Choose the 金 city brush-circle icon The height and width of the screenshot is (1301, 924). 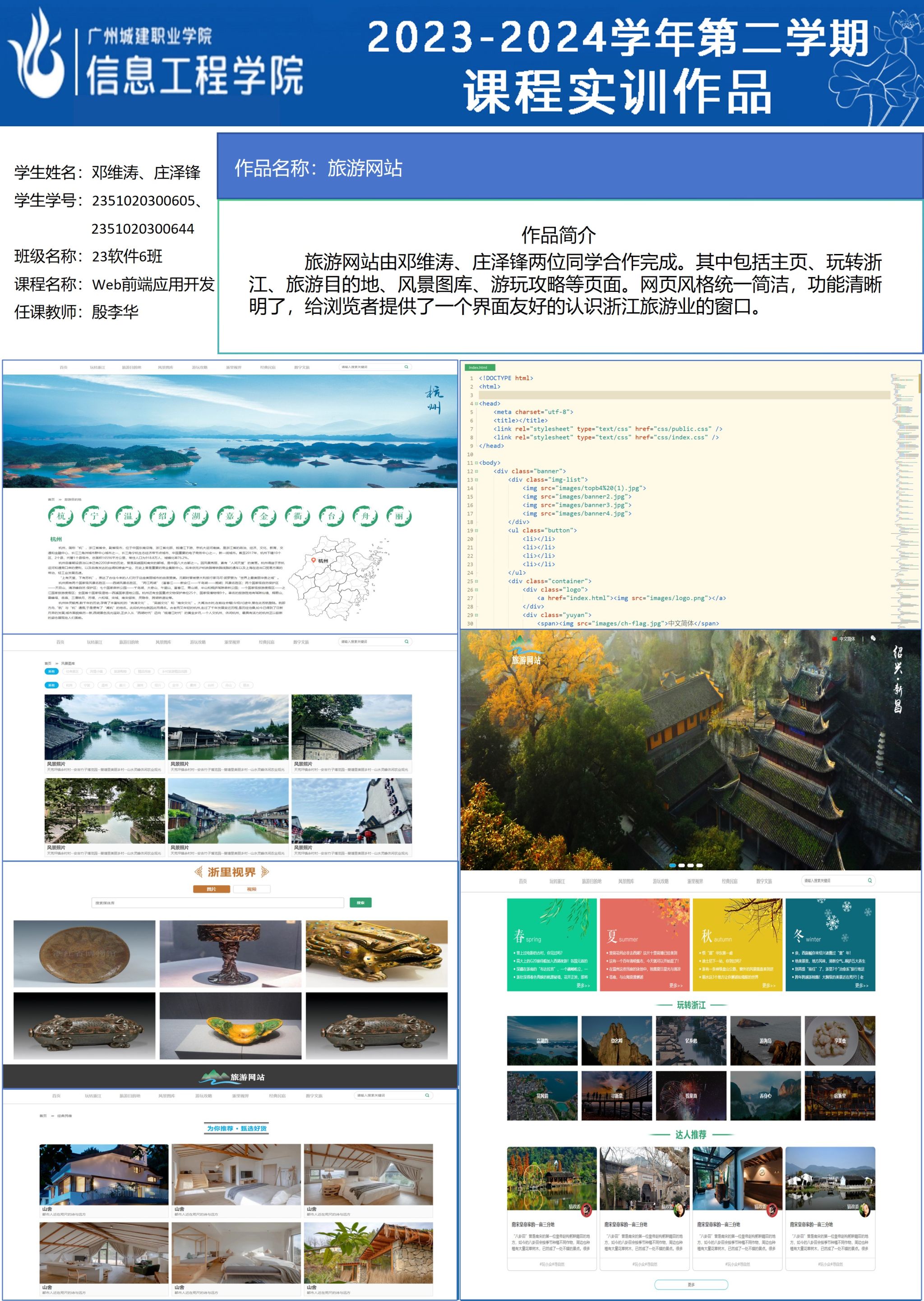click(263, 516)
